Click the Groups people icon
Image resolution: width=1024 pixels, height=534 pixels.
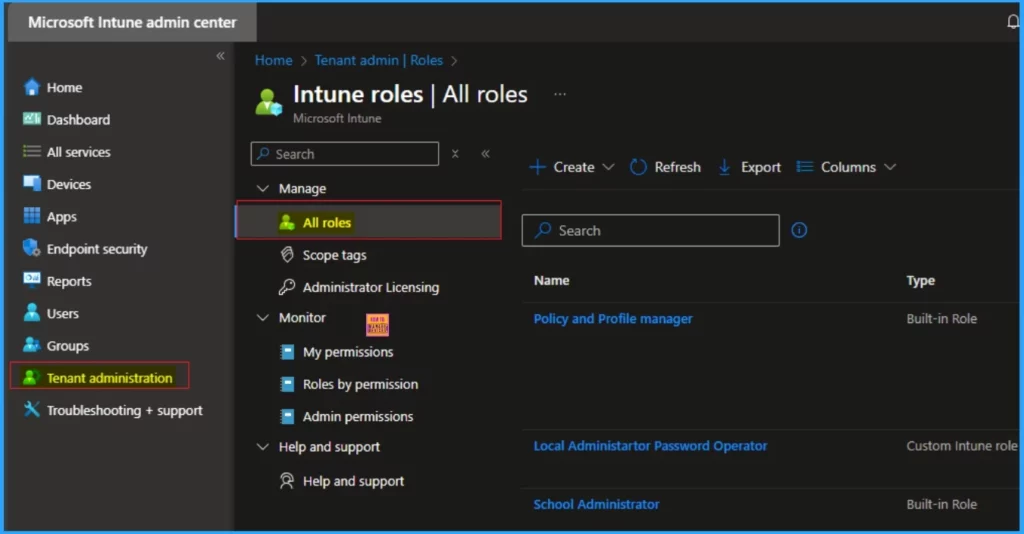[x=31, y=345]
